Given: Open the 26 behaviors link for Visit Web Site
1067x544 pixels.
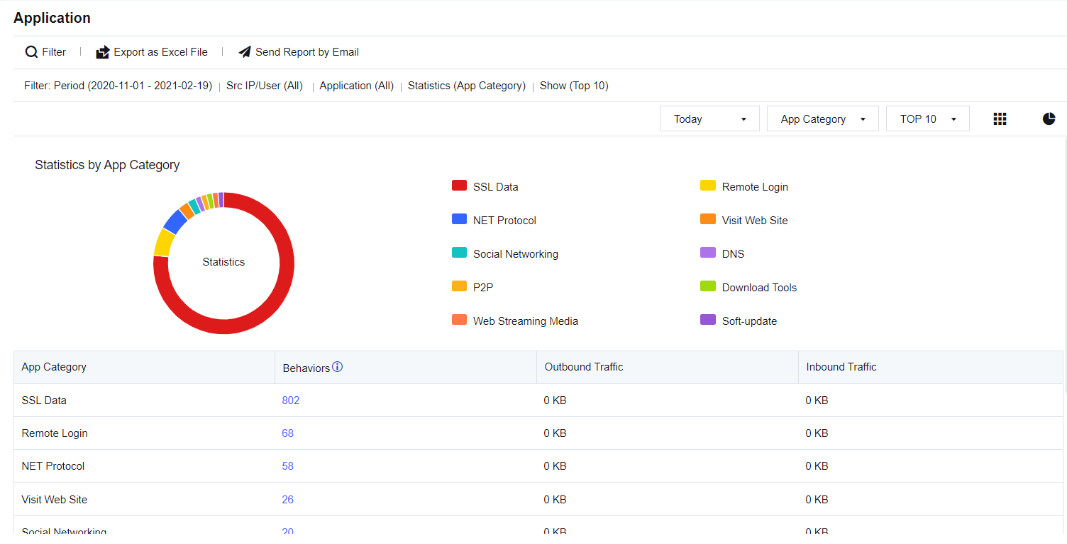Looking at the screenshot, I should [x=287, y=499].
